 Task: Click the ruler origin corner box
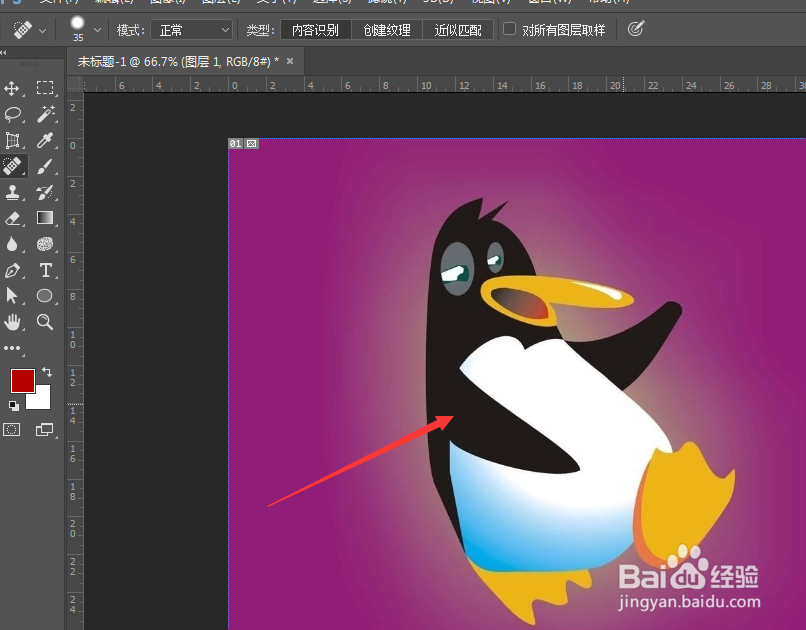76,84
